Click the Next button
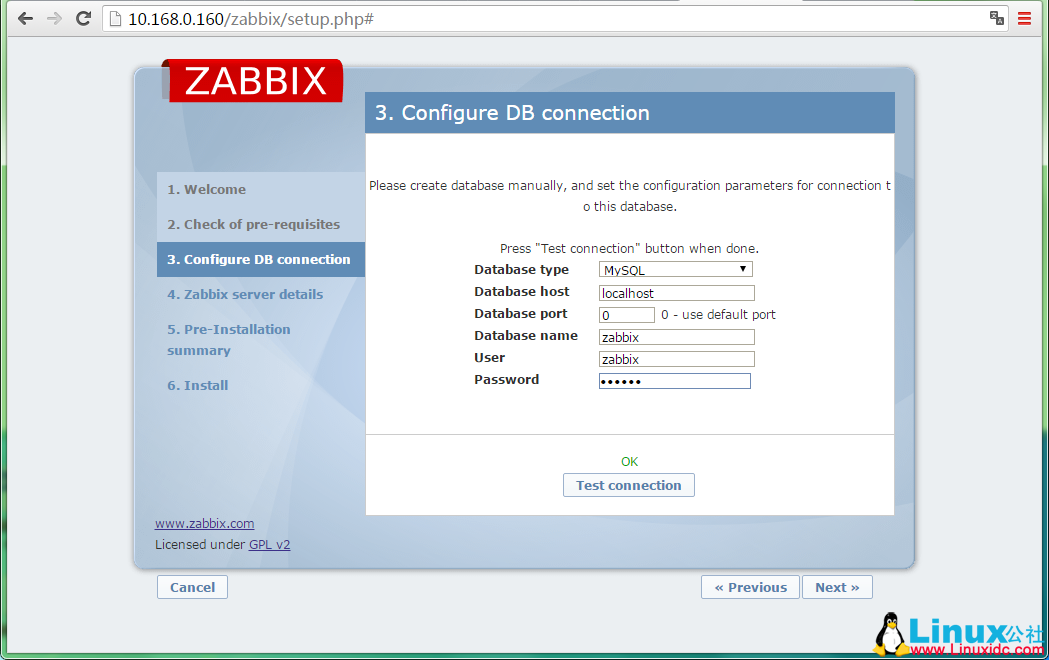The width and height of the screenshot is (1049, 660). tap(837, 587)
